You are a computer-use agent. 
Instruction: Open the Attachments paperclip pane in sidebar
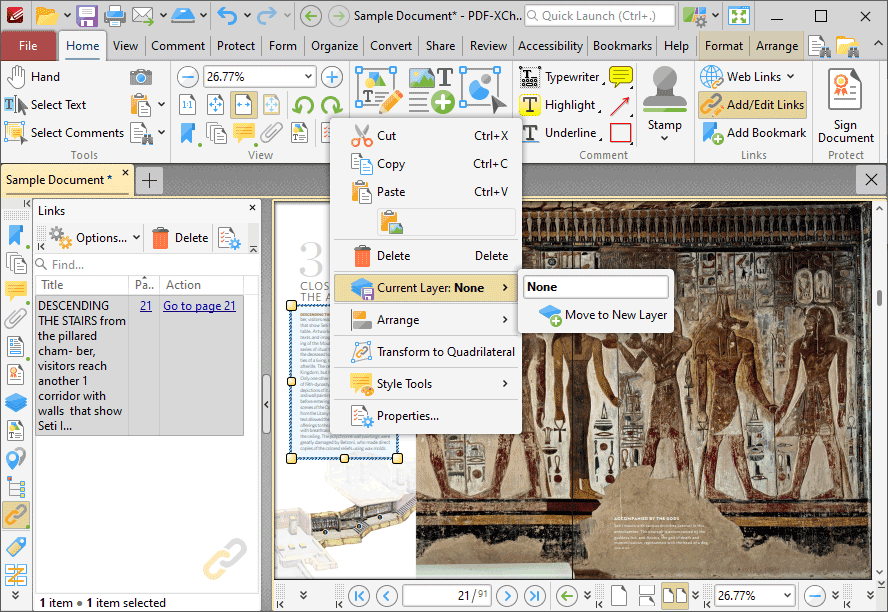pos(15,318)
